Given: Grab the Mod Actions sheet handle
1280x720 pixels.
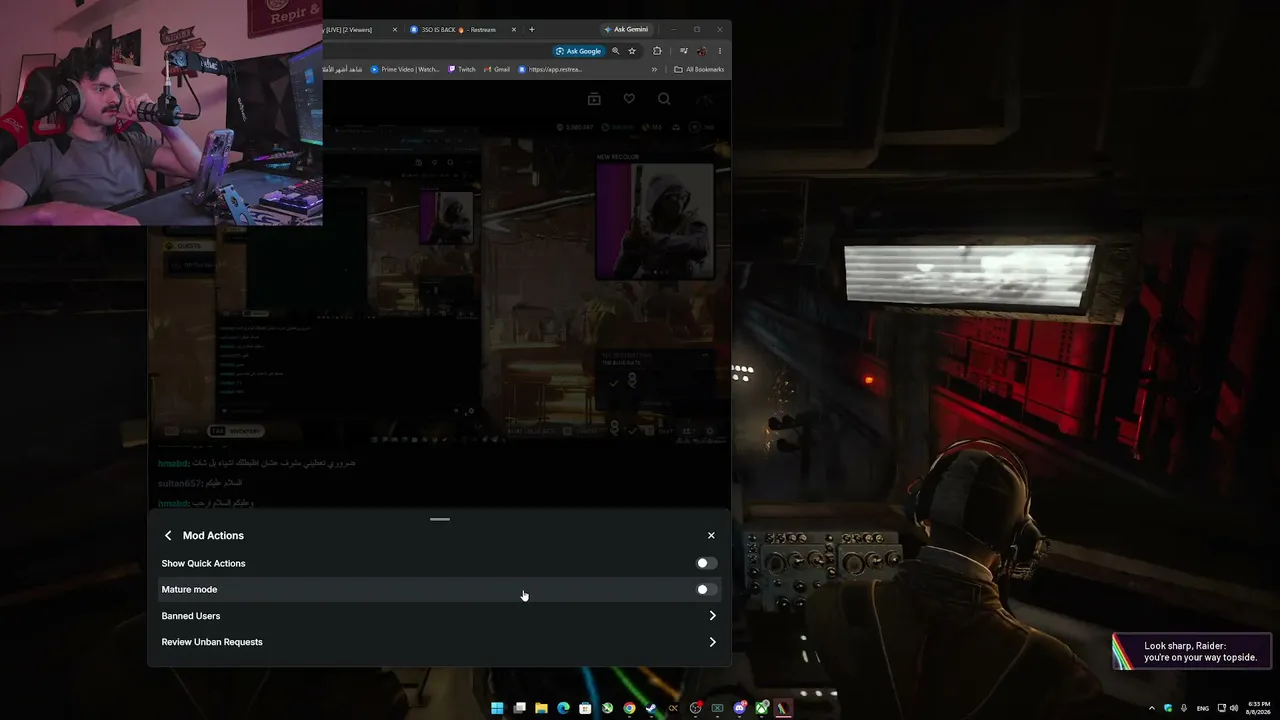Looking at the screenshot, I should point(440,519).
